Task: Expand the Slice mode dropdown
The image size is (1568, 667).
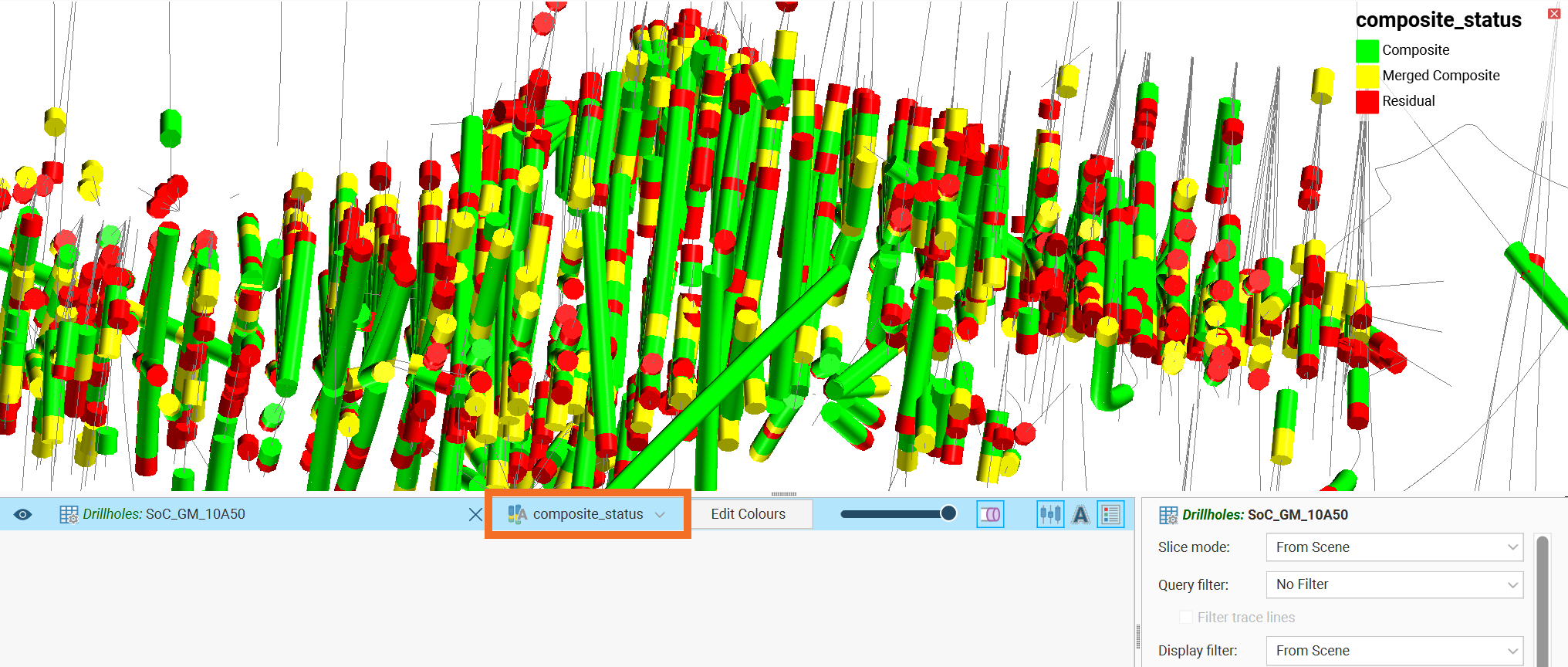Action: click(1394, 547)
